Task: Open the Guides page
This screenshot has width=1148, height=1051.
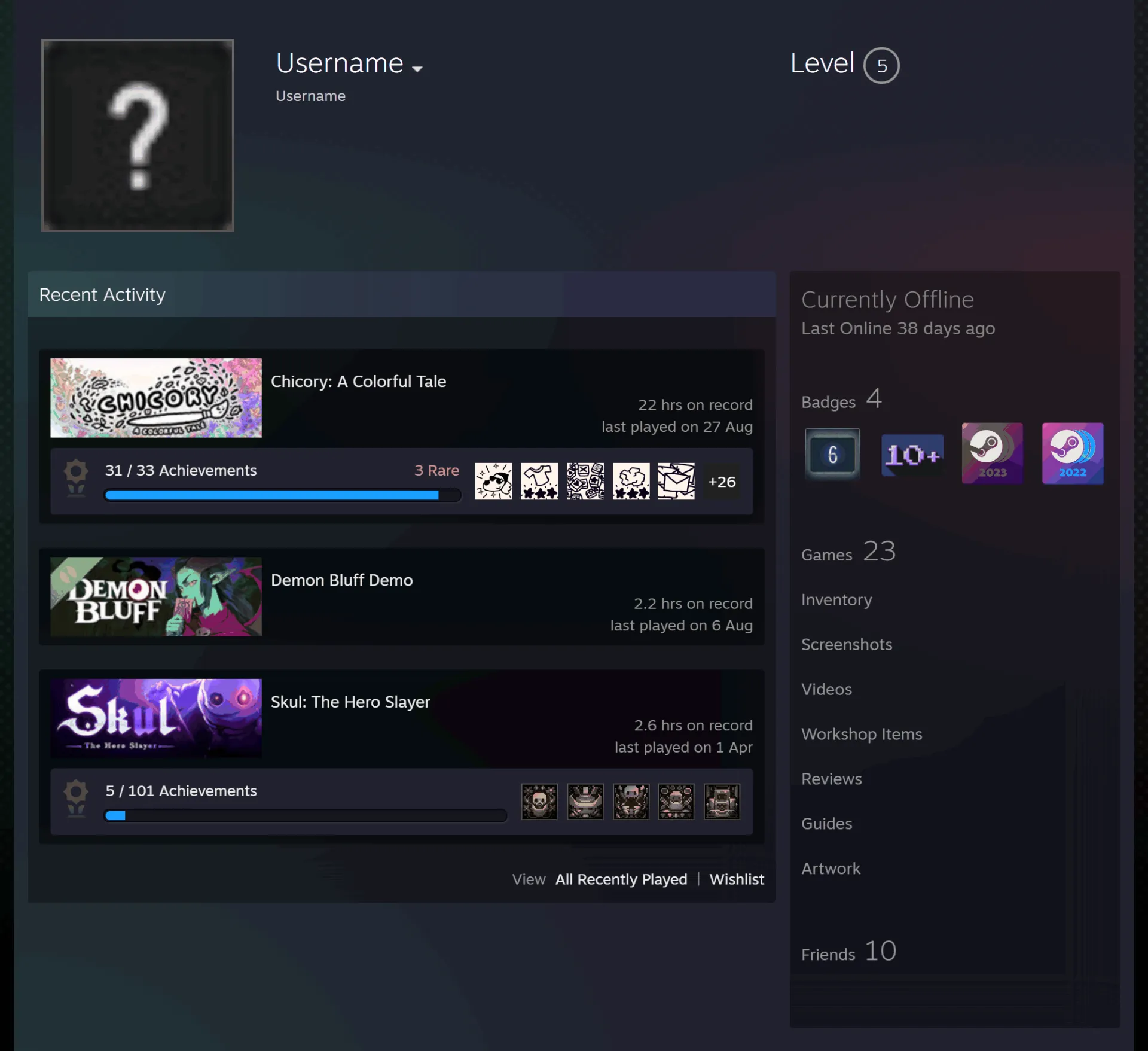Action: pyautogui.click(x=827, y=824)
